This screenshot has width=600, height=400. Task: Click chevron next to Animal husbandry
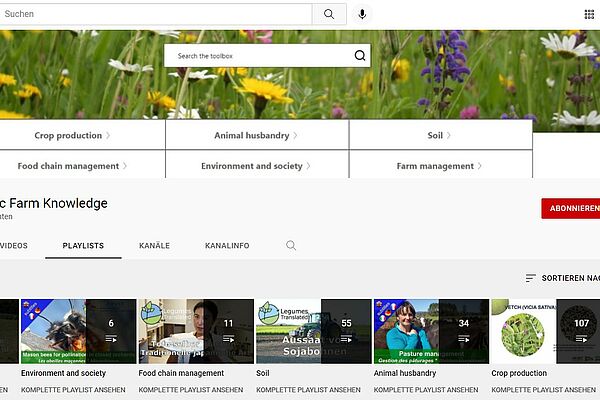(x=295, y=136)
